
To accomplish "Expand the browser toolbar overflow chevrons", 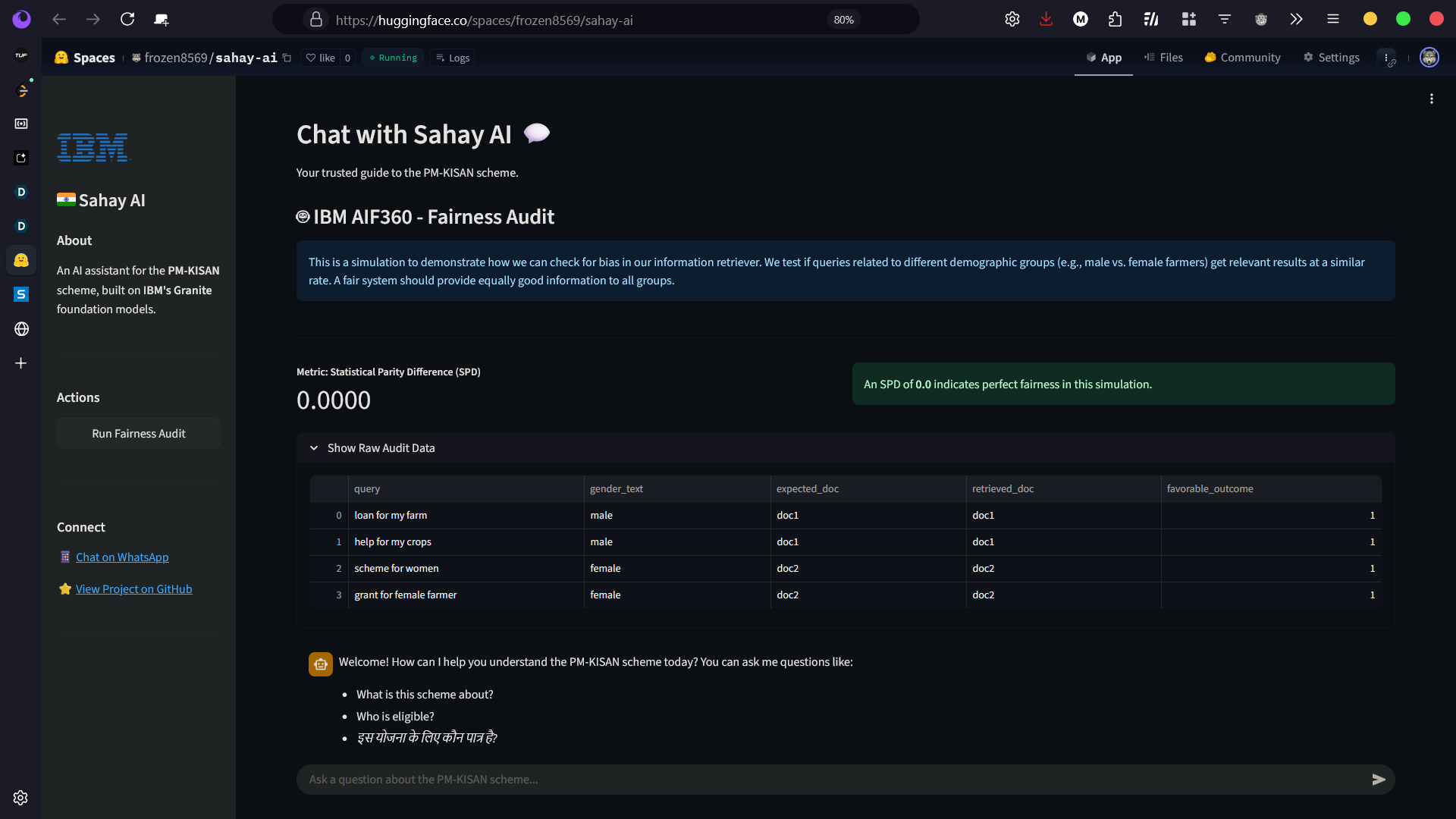I will coord(1296,20).
